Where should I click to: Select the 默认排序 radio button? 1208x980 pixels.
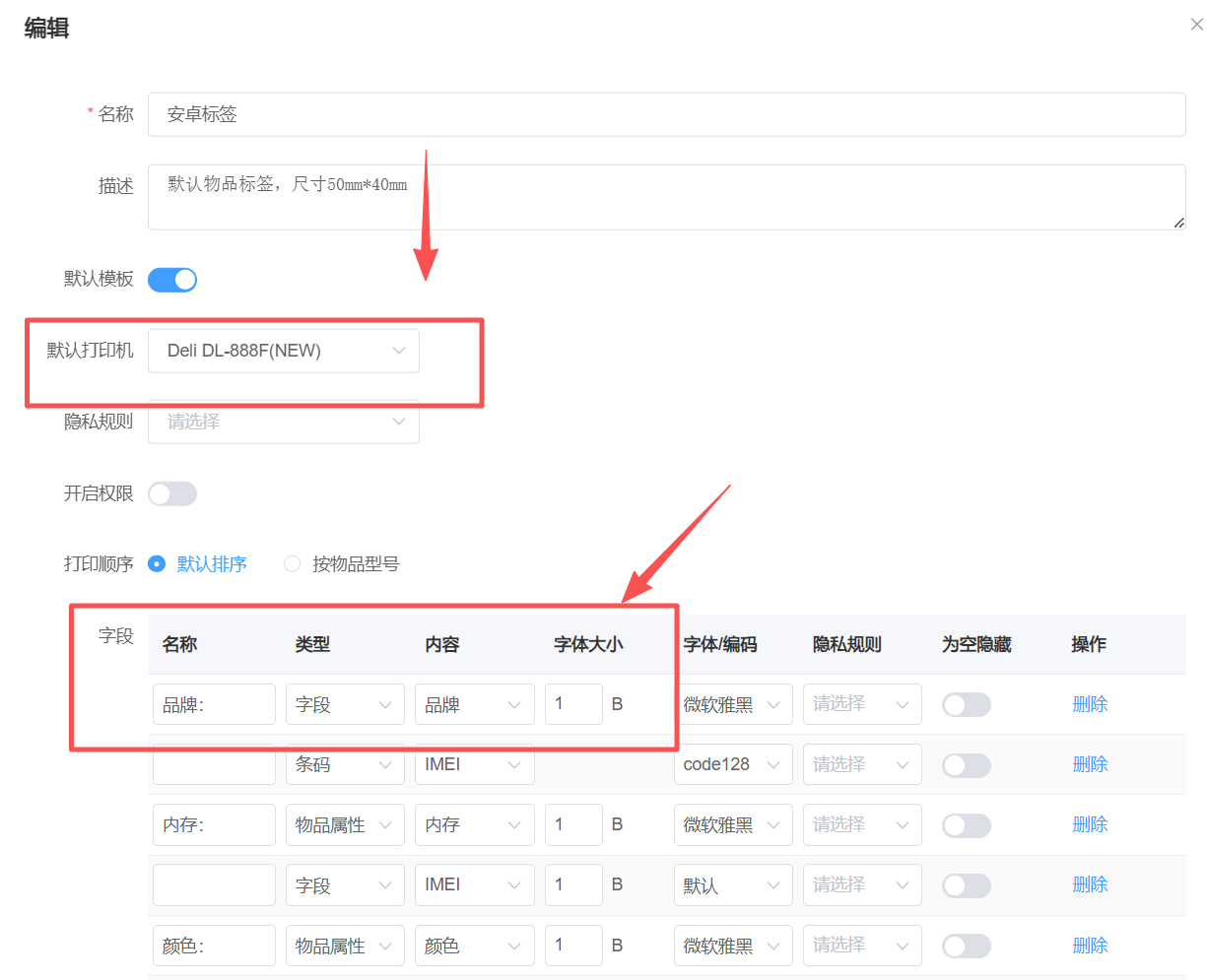tap(157, 564)
